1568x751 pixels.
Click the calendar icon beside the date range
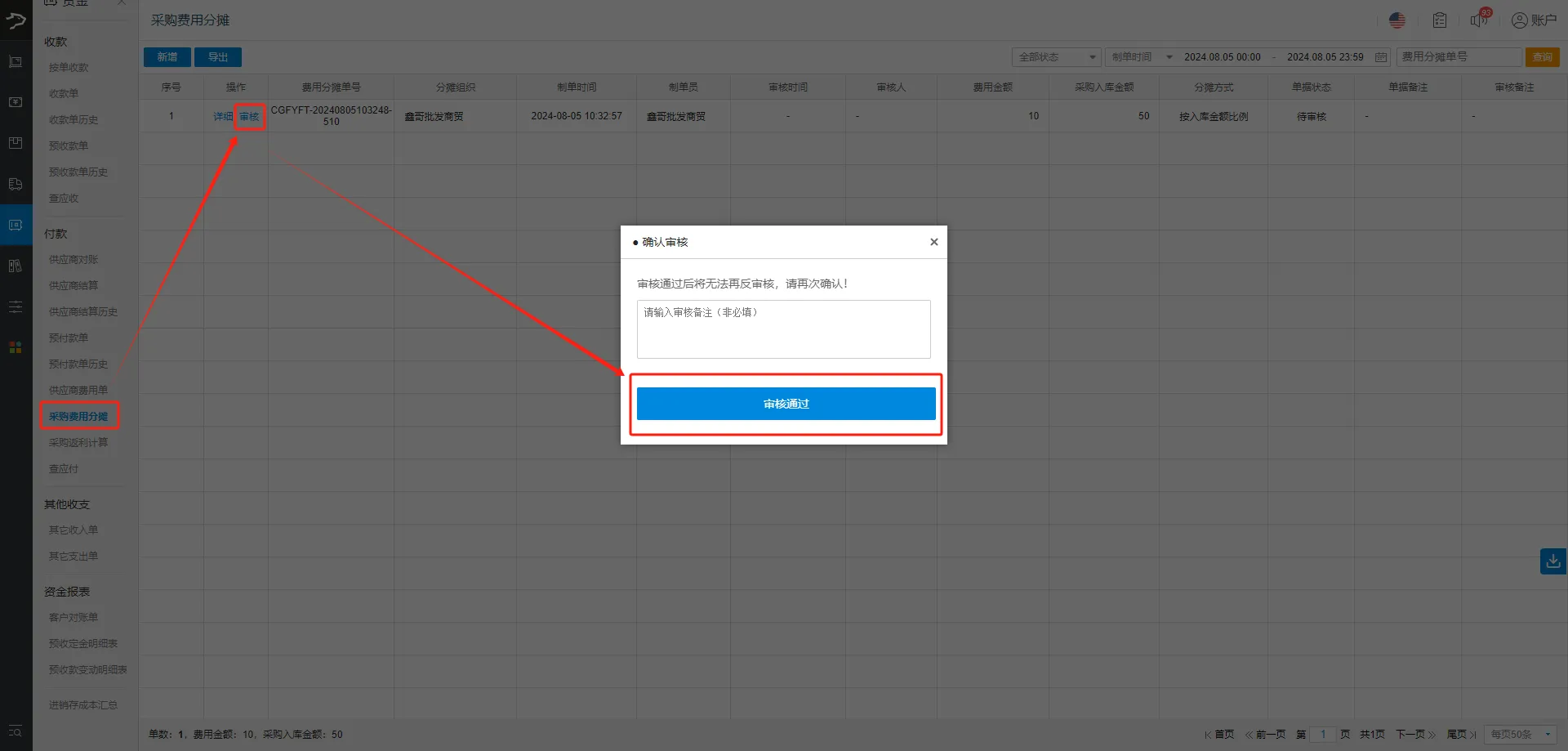[1380, 57]
